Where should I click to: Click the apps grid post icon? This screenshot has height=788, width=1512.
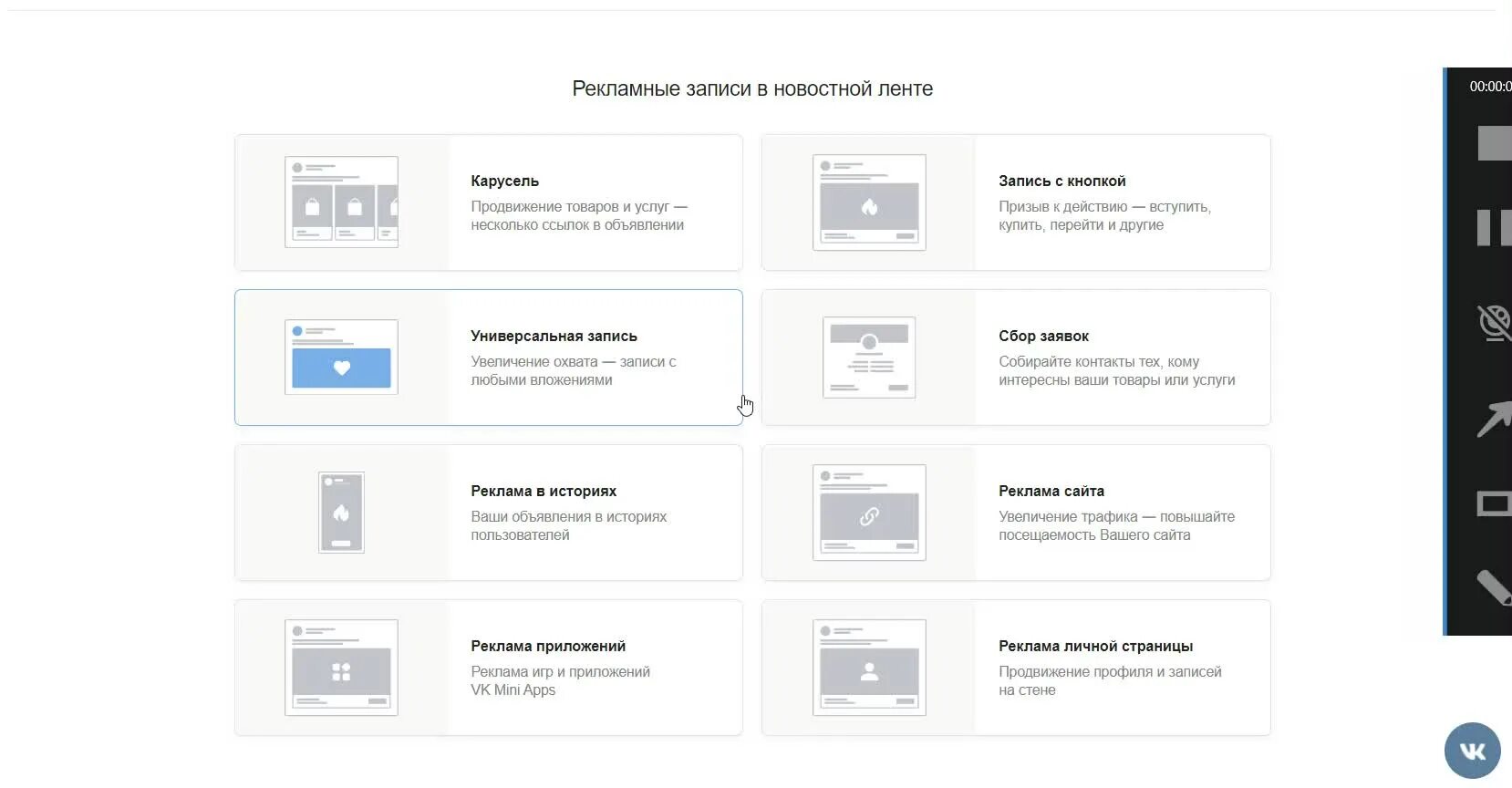coord(341,668)
